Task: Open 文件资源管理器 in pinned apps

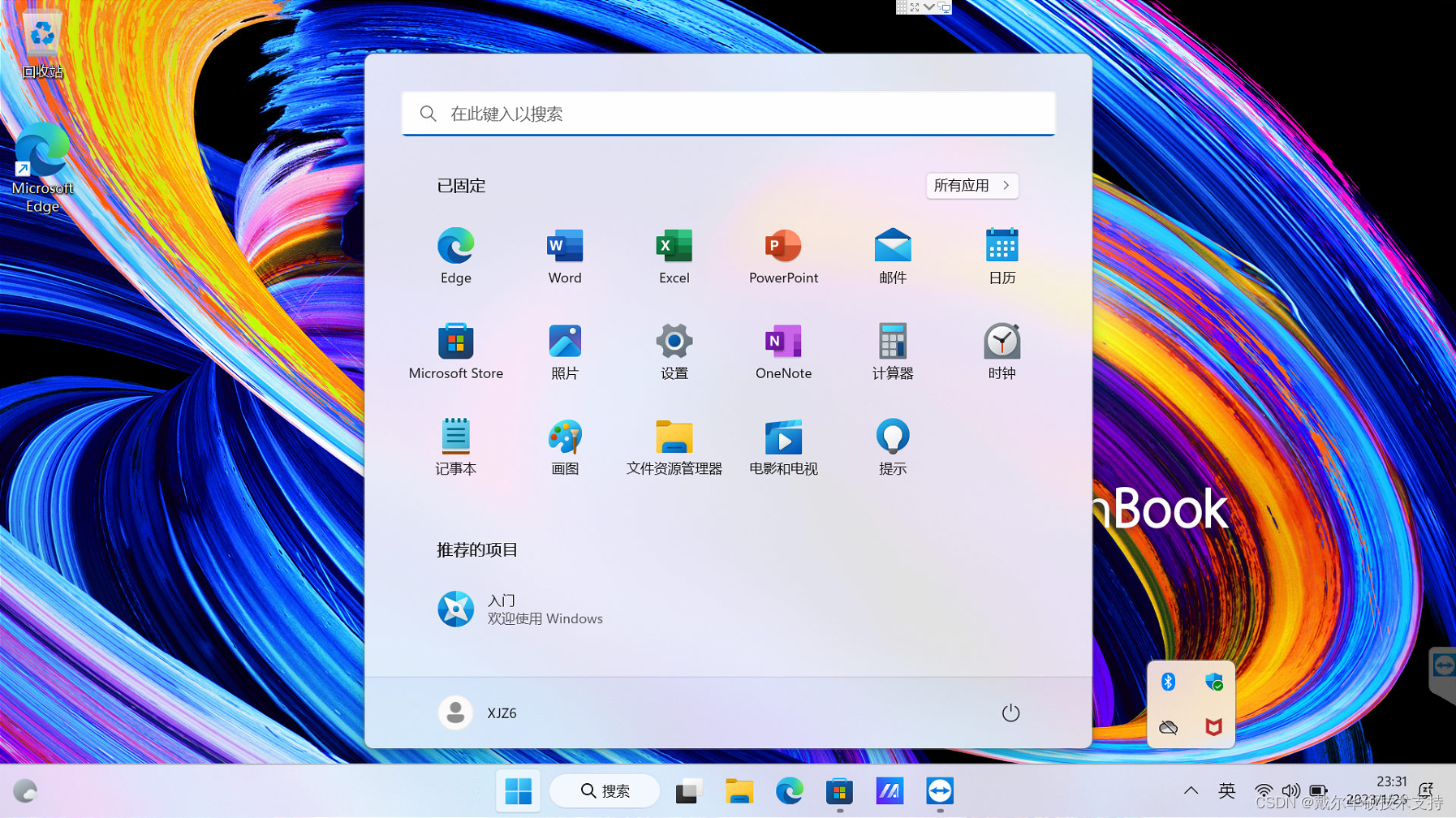Action: click(674, 447)
